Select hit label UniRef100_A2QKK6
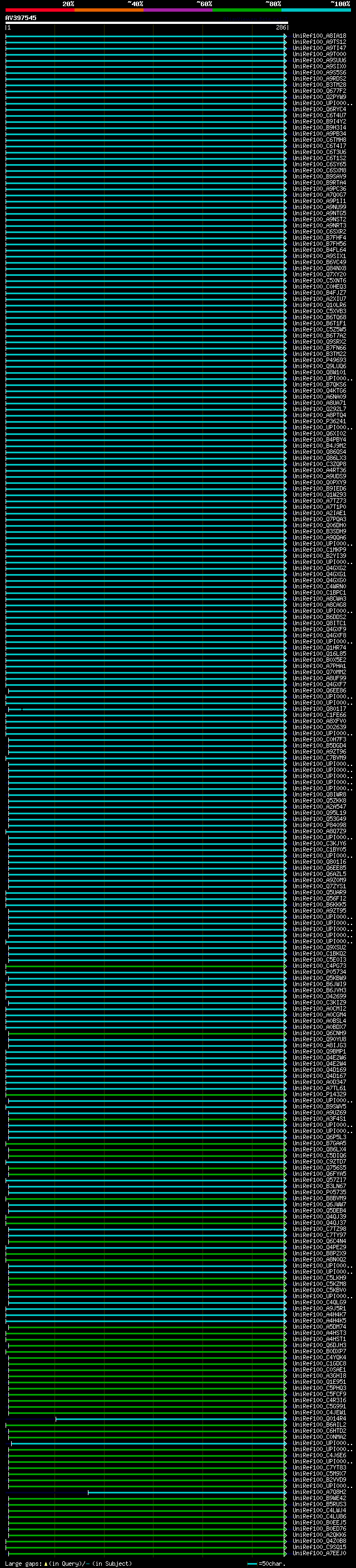This screenshot has height=1568, width=356. tap(319, 1535)
